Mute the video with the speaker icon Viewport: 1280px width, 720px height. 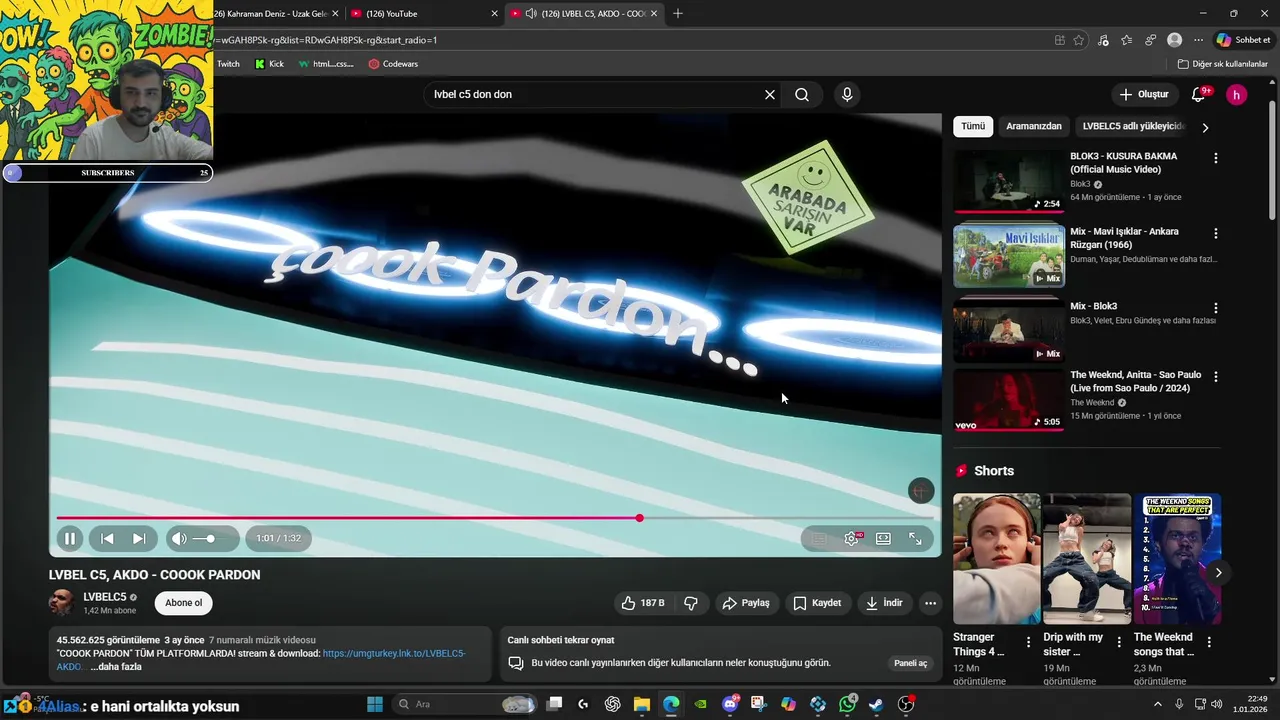coord(179,538)
